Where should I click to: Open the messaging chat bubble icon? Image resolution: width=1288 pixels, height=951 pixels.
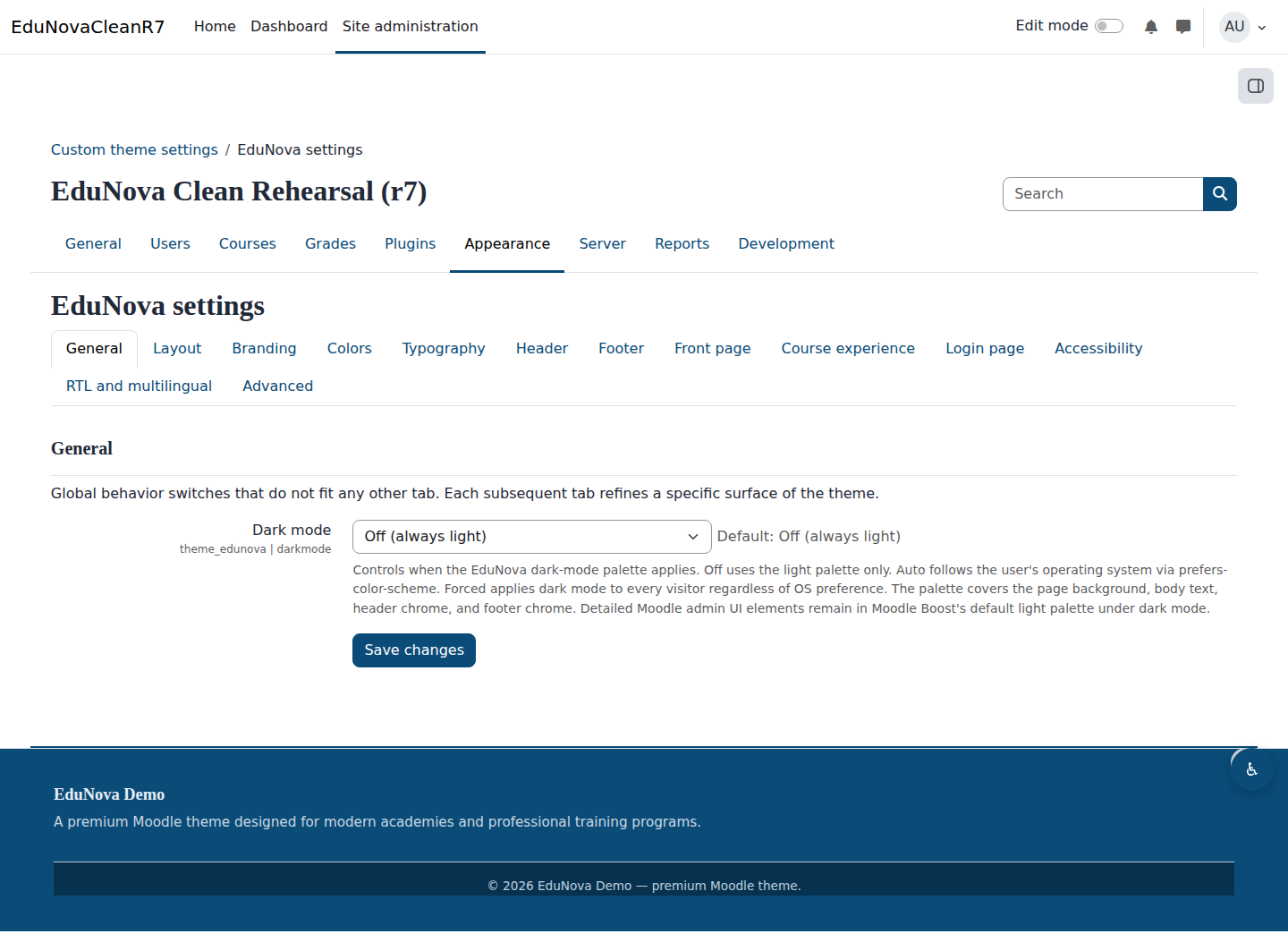coord(1183,27)
